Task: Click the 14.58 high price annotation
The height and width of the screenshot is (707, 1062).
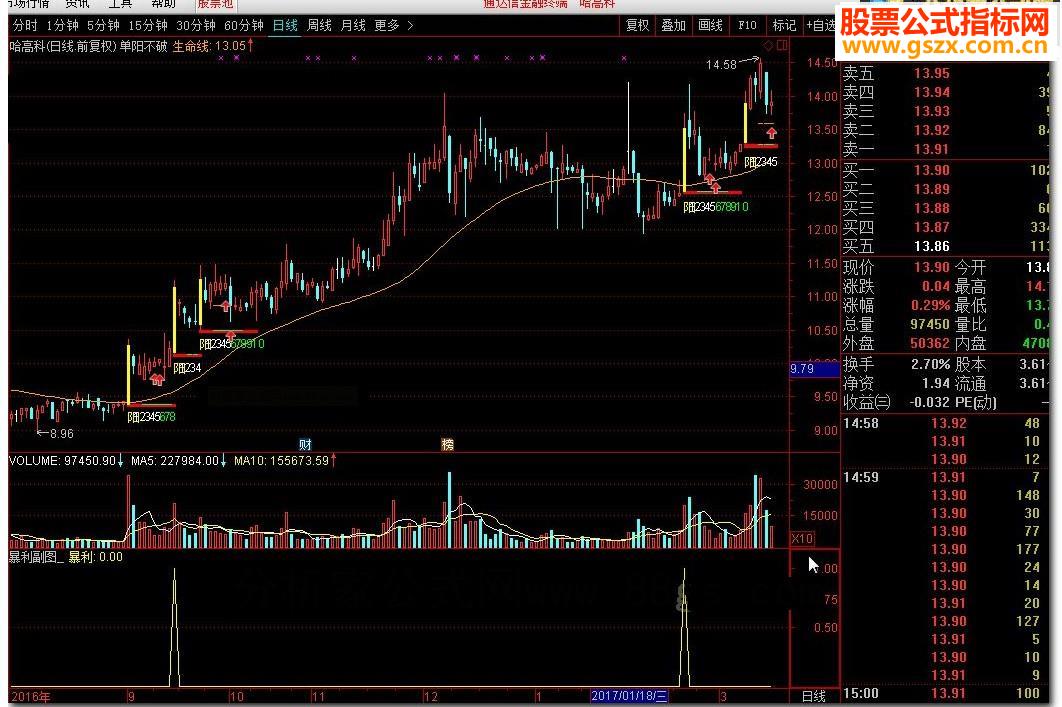Action: click(721, 65)
